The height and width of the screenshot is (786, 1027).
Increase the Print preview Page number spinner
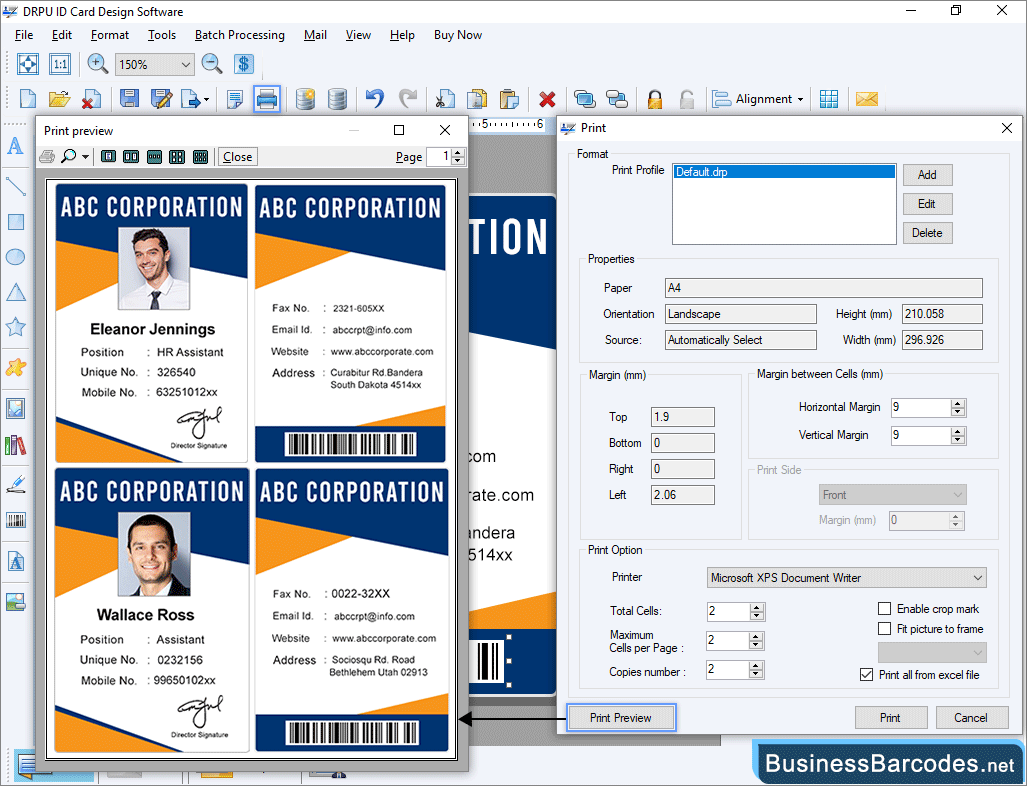[x=458, y=153]
